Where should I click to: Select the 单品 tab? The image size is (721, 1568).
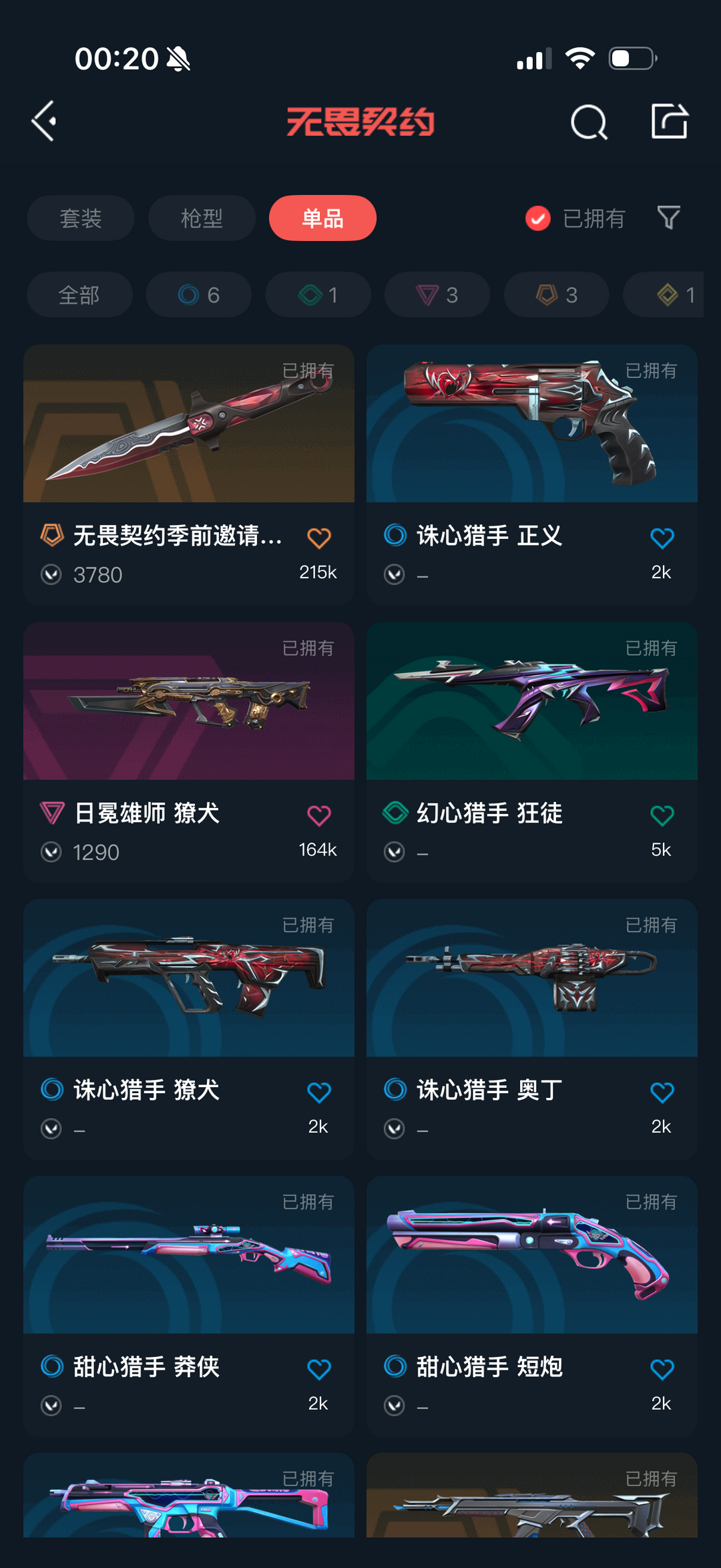pos(322,218)
